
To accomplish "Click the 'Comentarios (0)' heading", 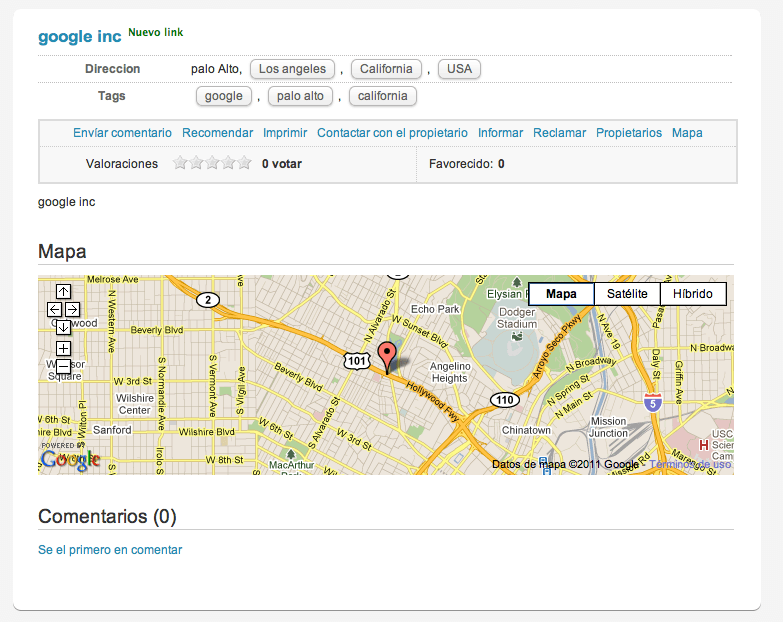I will coord(107,516).
